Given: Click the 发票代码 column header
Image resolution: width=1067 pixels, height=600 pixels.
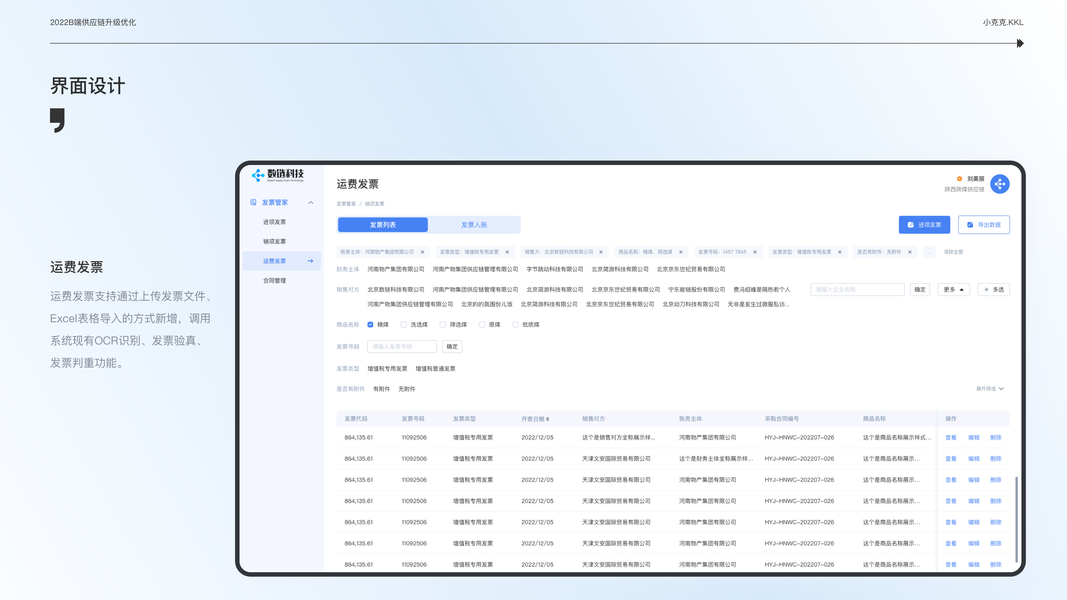Looking at the screenshot, I should tap(356, 419).
